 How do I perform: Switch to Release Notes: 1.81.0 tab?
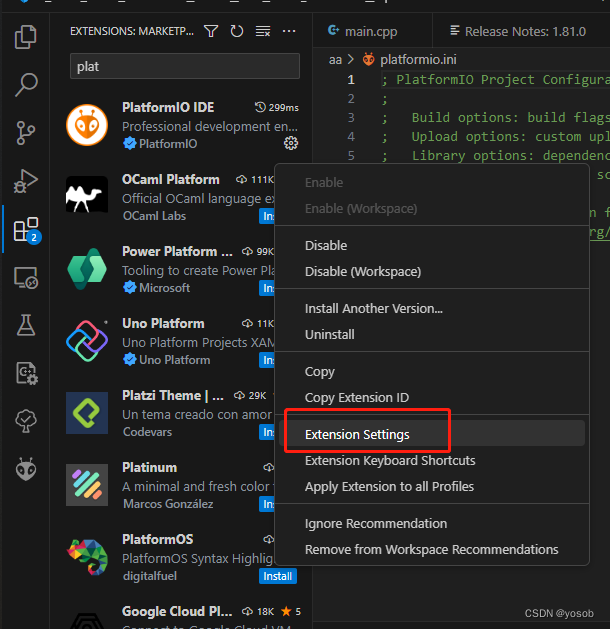pos(518,31)
